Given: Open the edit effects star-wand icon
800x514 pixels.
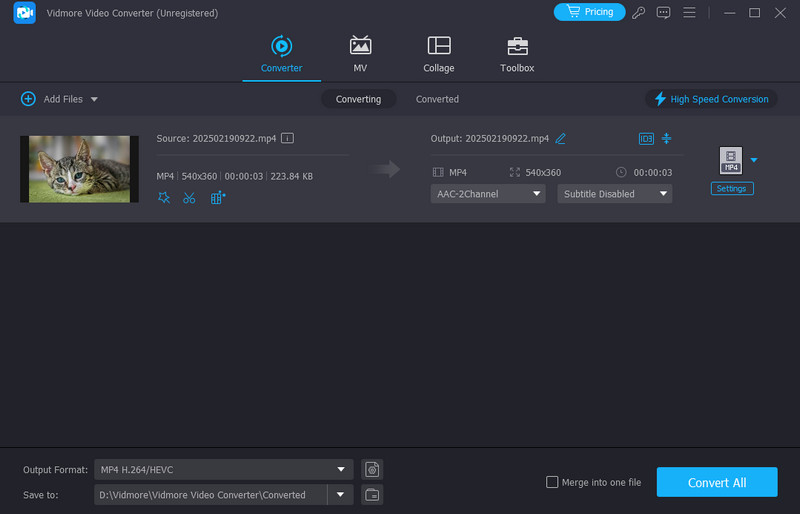Looking at the screenshot, I should pos(164,198).
